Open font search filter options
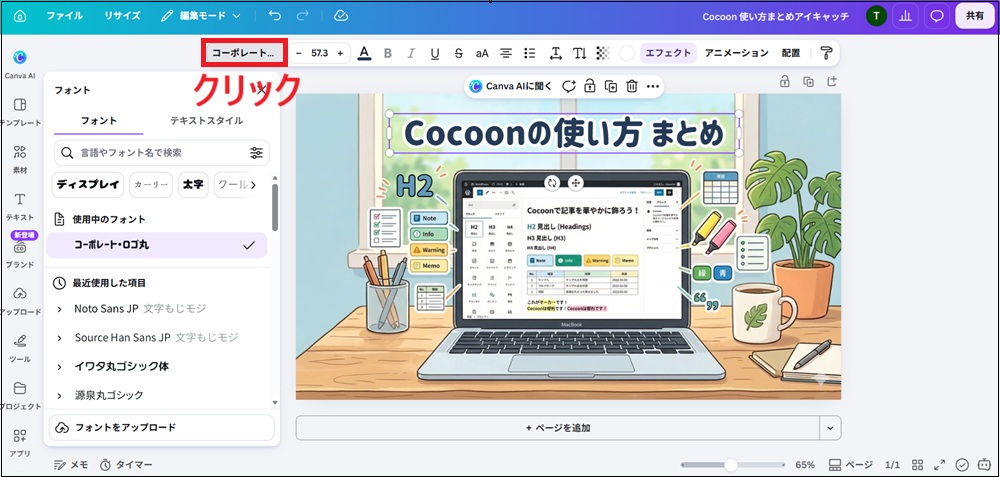Image resolution: width=1000 pixels, height=477 pixels. tap(256, 153)
